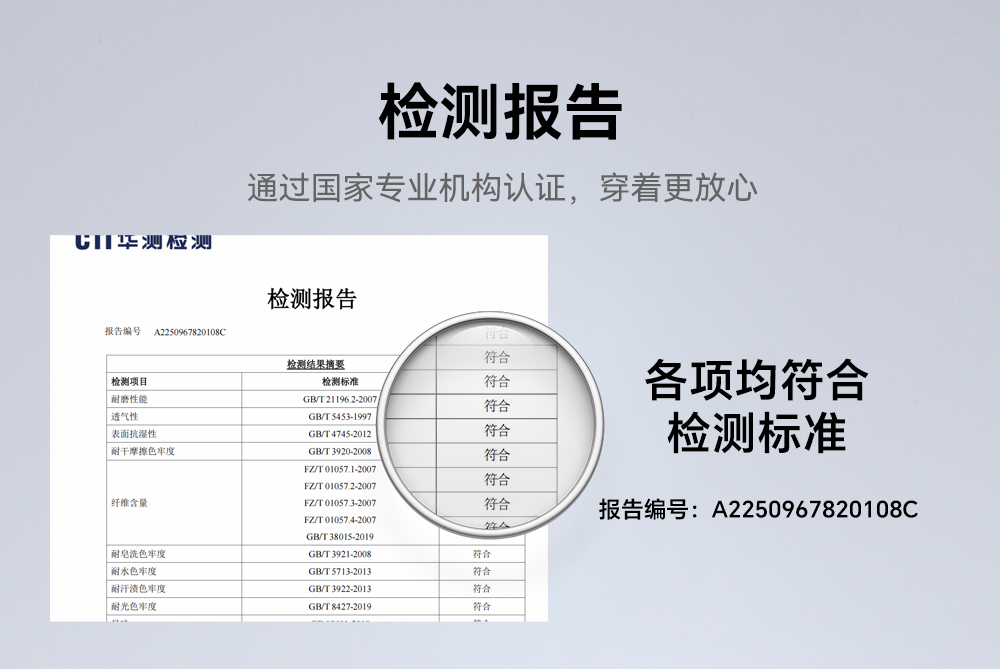The width and height of the screenshot is (1000, 669).
Task: Click the 透气性 table row label
Action: (125, 416)
